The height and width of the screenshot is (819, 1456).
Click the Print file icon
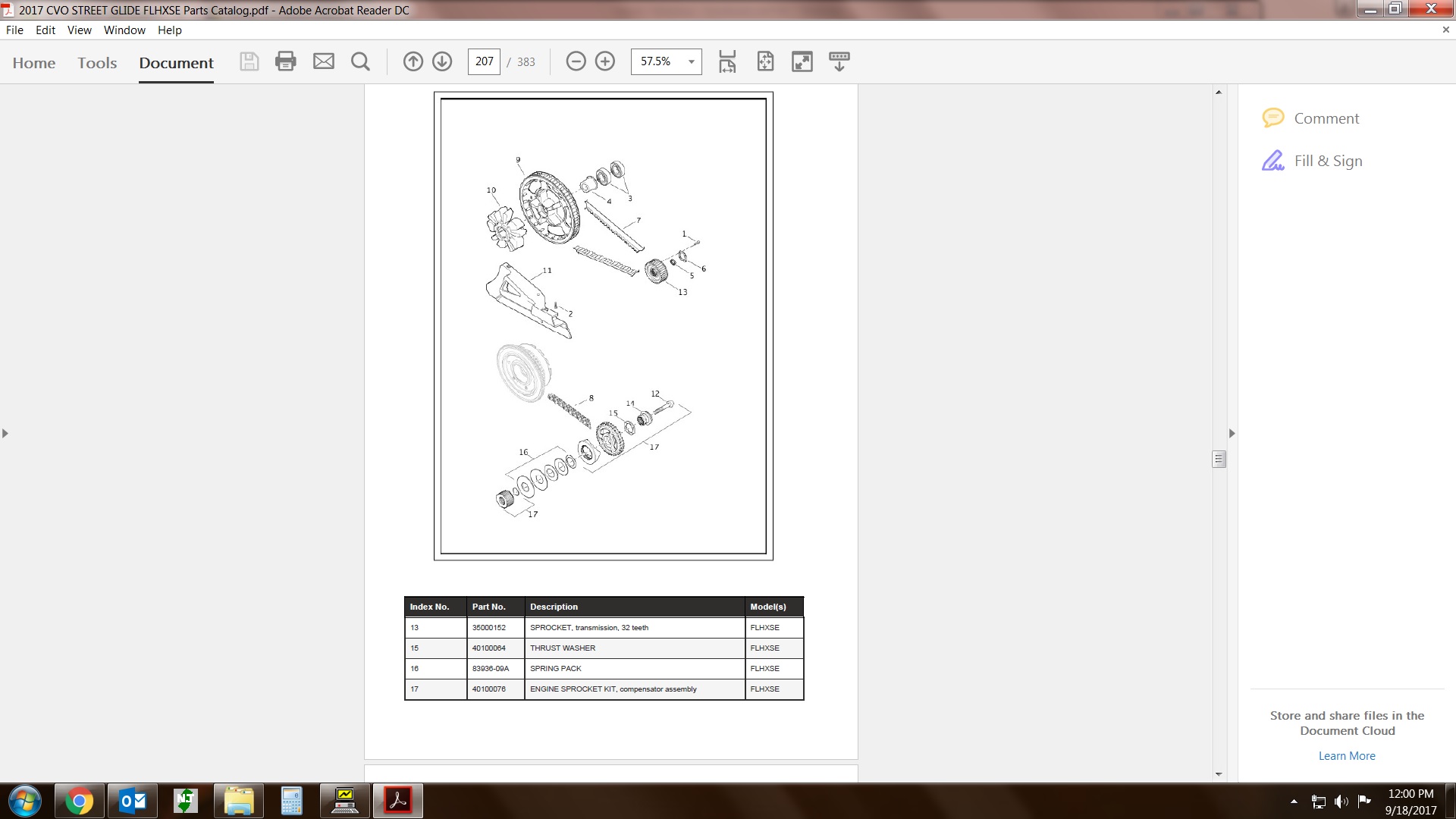coord(286,61)
